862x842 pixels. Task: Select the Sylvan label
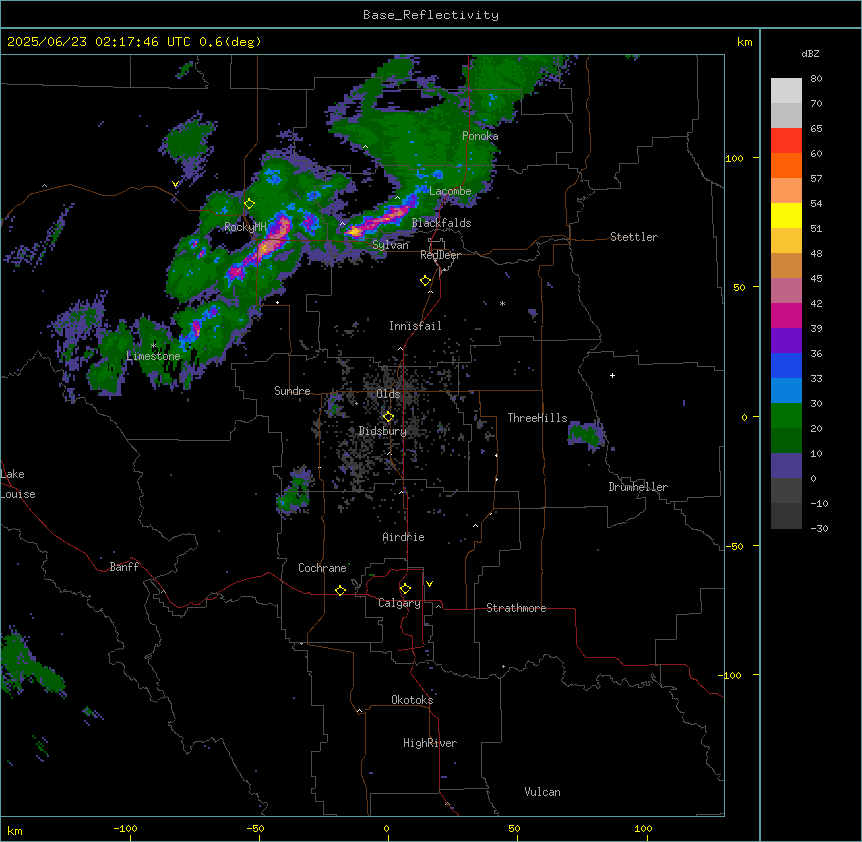[x=390, y=245]
